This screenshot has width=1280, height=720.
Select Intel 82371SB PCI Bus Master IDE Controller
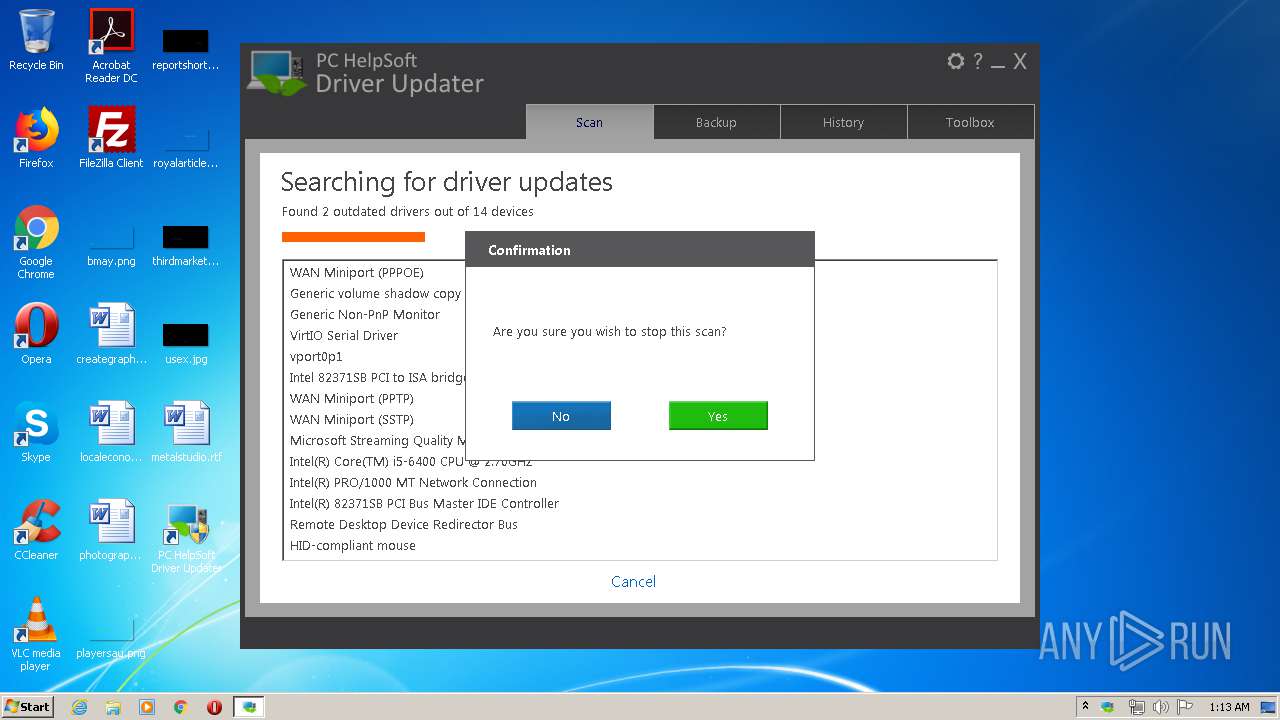coord(424,503)
